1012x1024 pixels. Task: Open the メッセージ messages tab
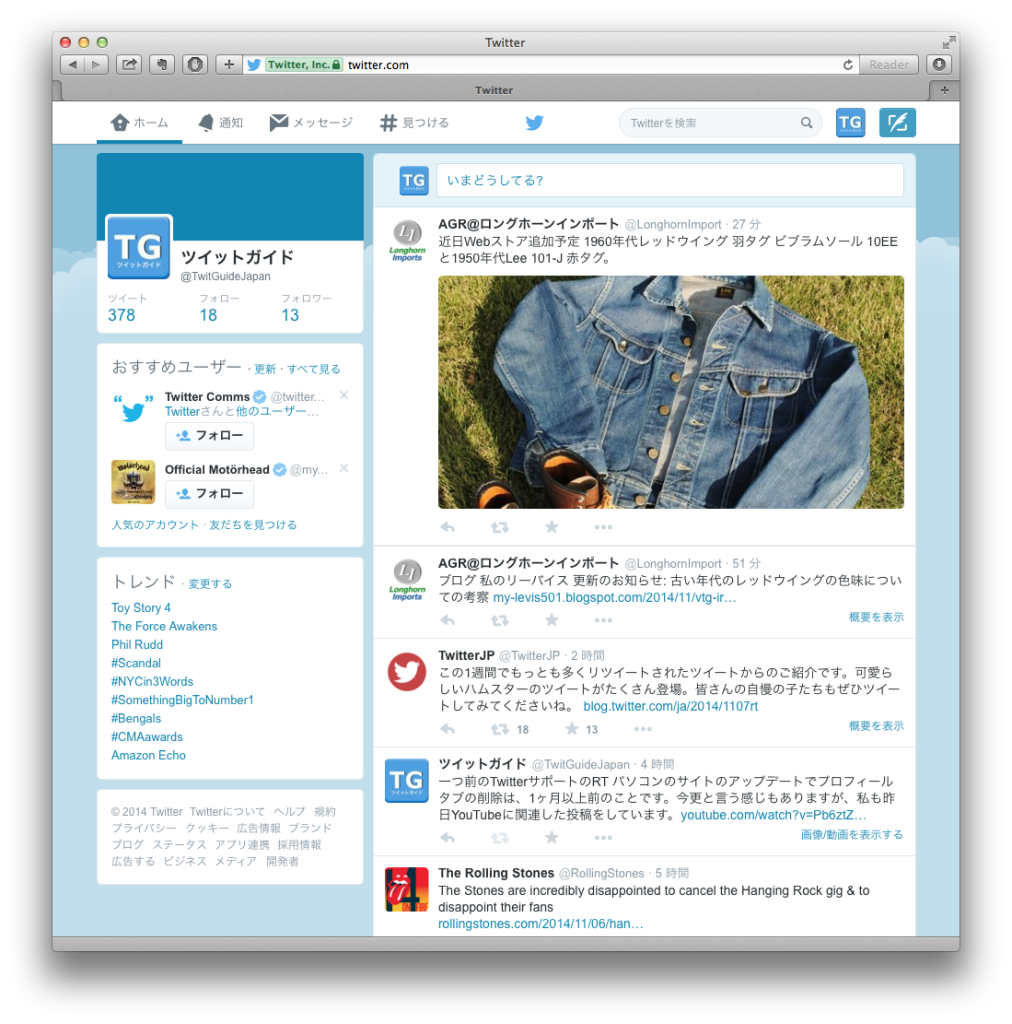point(311,123)
